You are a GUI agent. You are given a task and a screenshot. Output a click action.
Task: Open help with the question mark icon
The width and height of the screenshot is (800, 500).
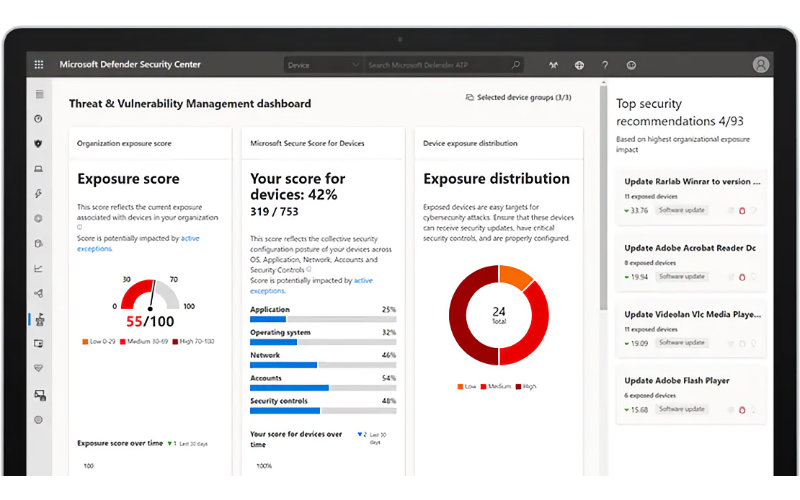pyautogui.click(x=605, y=65)
